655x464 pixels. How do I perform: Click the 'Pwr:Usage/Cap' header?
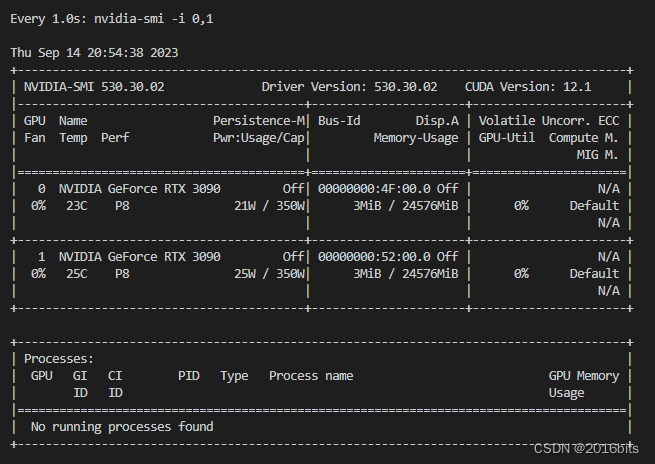[259, 138]
